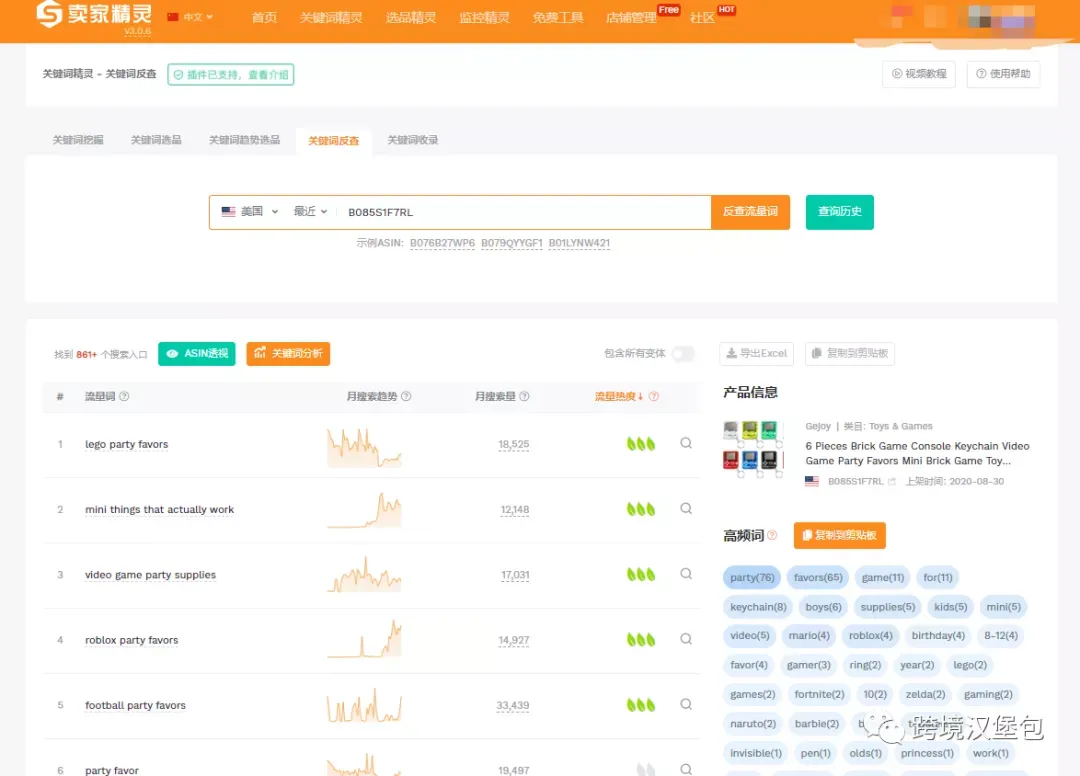Click the 查询历史 button
Screen dimensions: 1080x776
[840, 211]
